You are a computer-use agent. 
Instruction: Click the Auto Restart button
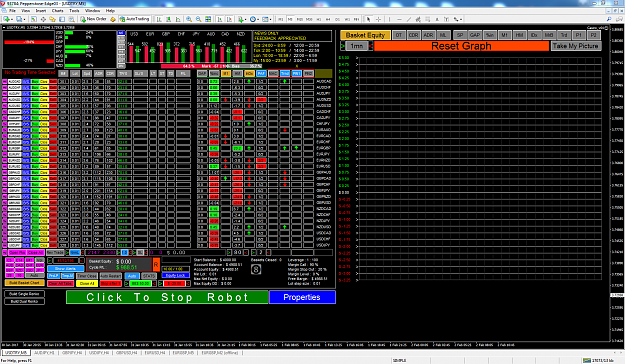tap(110, 276)
